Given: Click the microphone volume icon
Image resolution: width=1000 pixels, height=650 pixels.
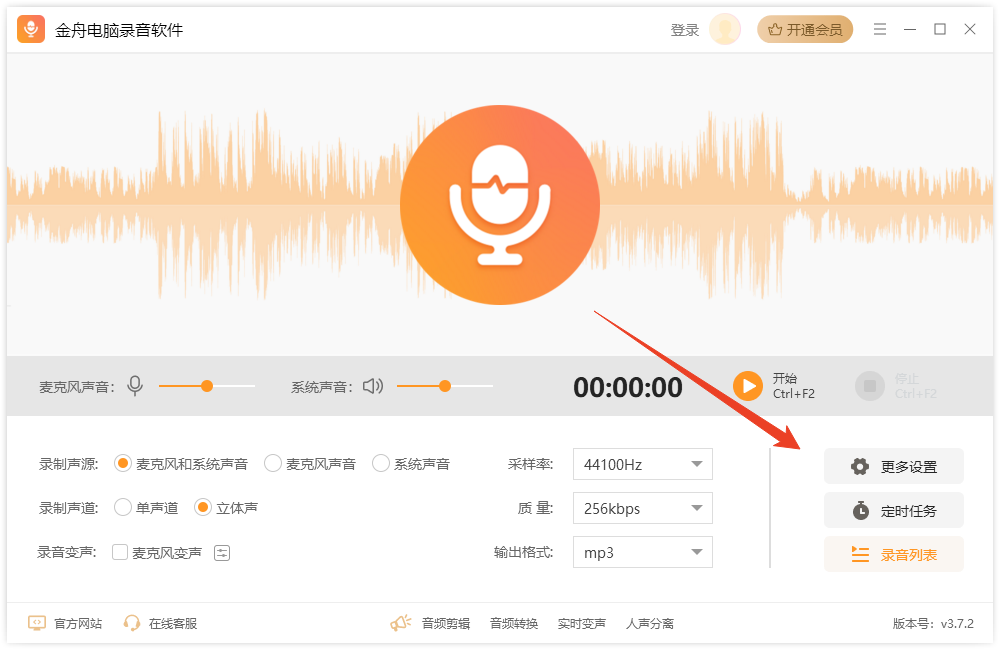Looking at the screenshot, I should 135,385.
